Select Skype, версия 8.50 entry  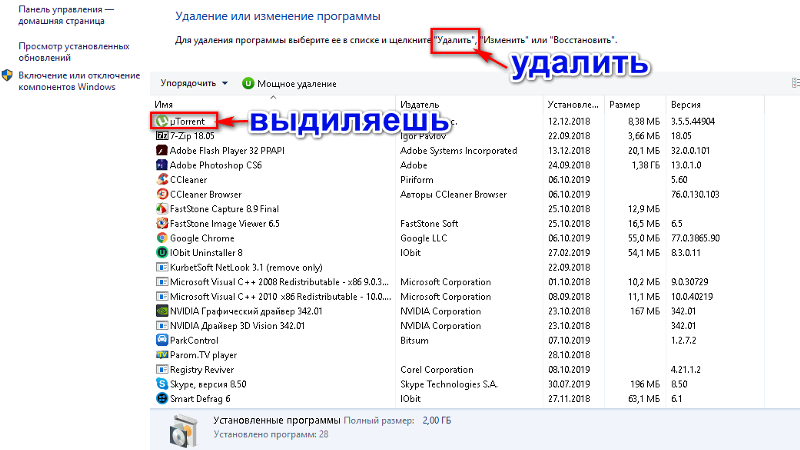click(208, 384)
